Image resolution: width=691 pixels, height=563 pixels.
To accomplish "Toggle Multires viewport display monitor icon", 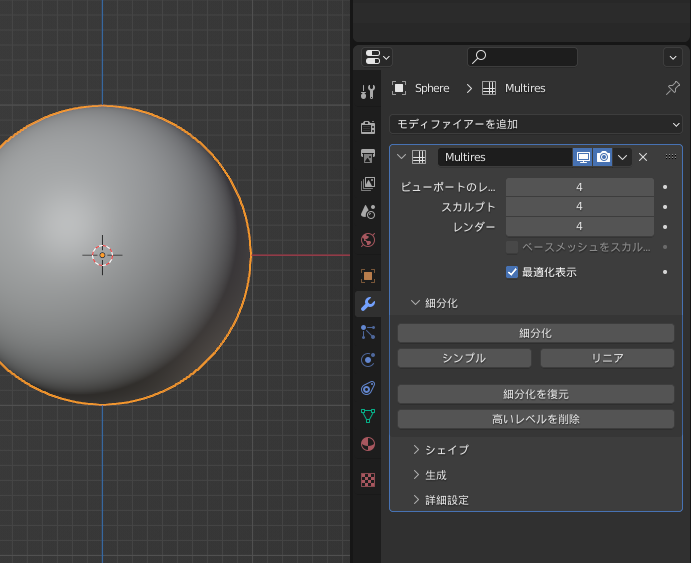I will pyautogui.click(x=583, y=157).
